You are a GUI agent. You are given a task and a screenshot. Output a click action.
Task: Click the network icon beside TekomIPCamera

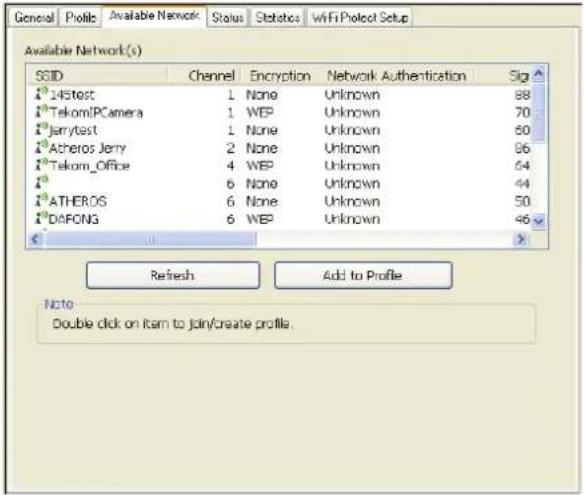tap(41, 111)
